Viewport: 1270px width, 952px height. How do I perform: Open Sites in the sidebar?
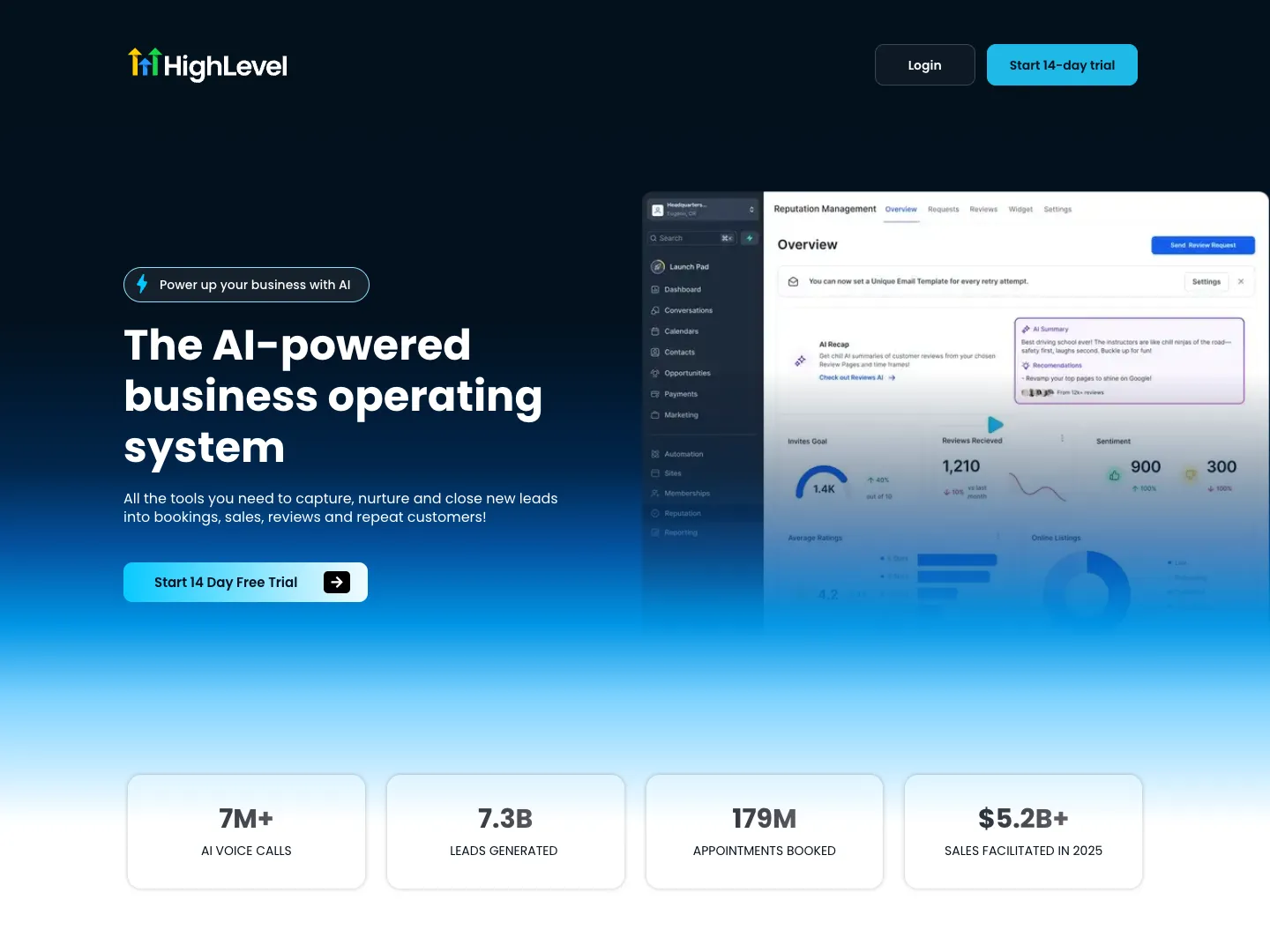point(667,473)
